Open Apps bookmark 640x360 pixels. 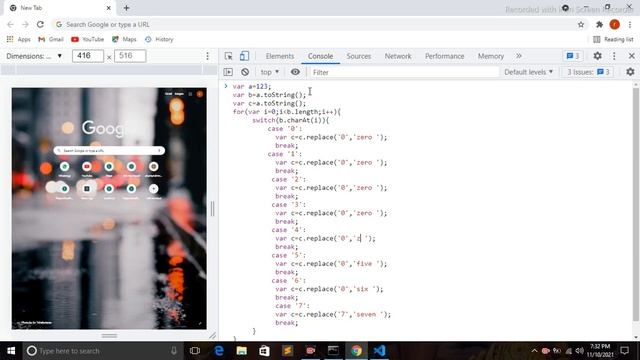click(x=19, y=39)
